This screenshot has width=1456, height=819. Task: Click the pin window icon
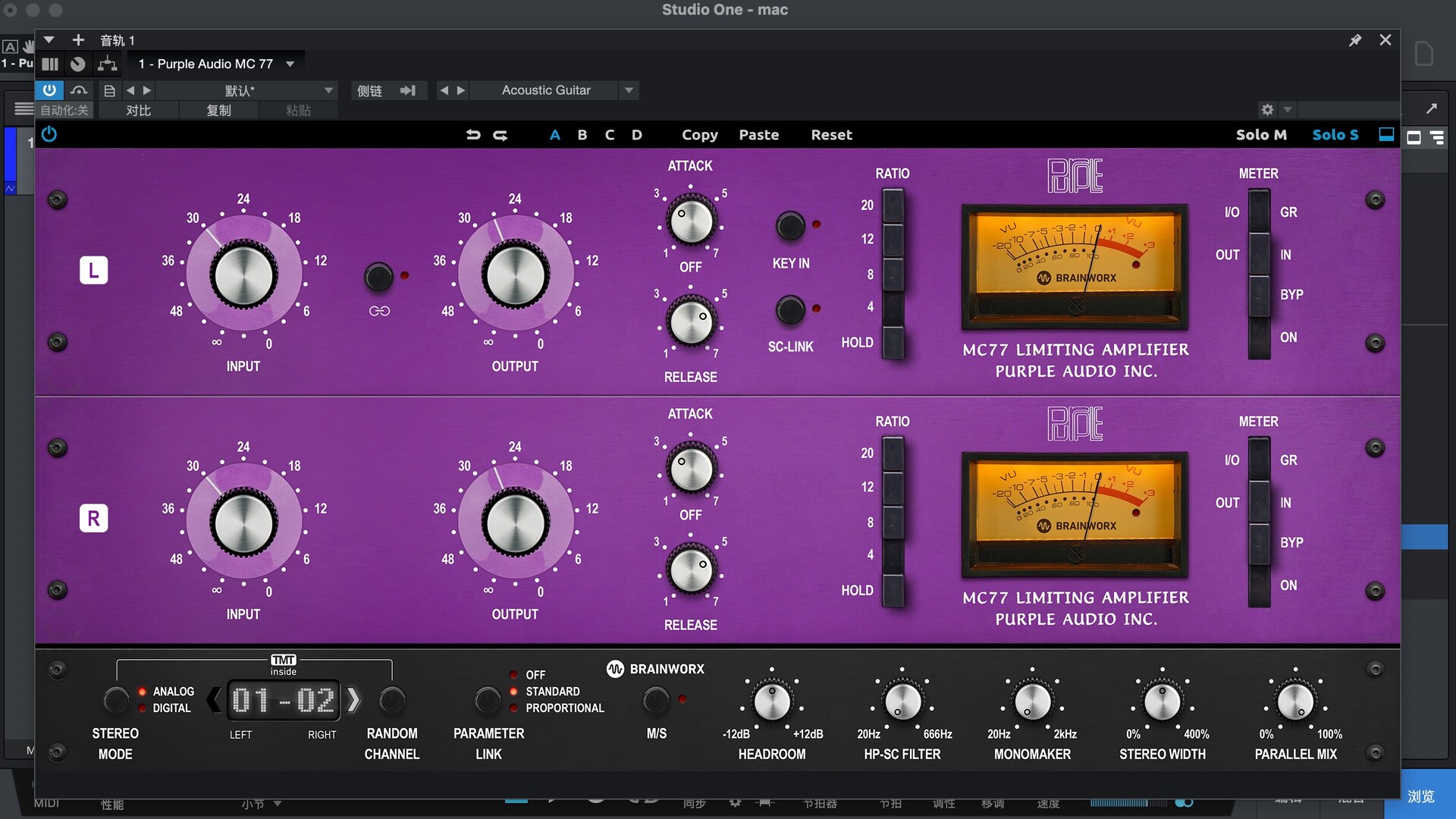tap(1355, 40)
